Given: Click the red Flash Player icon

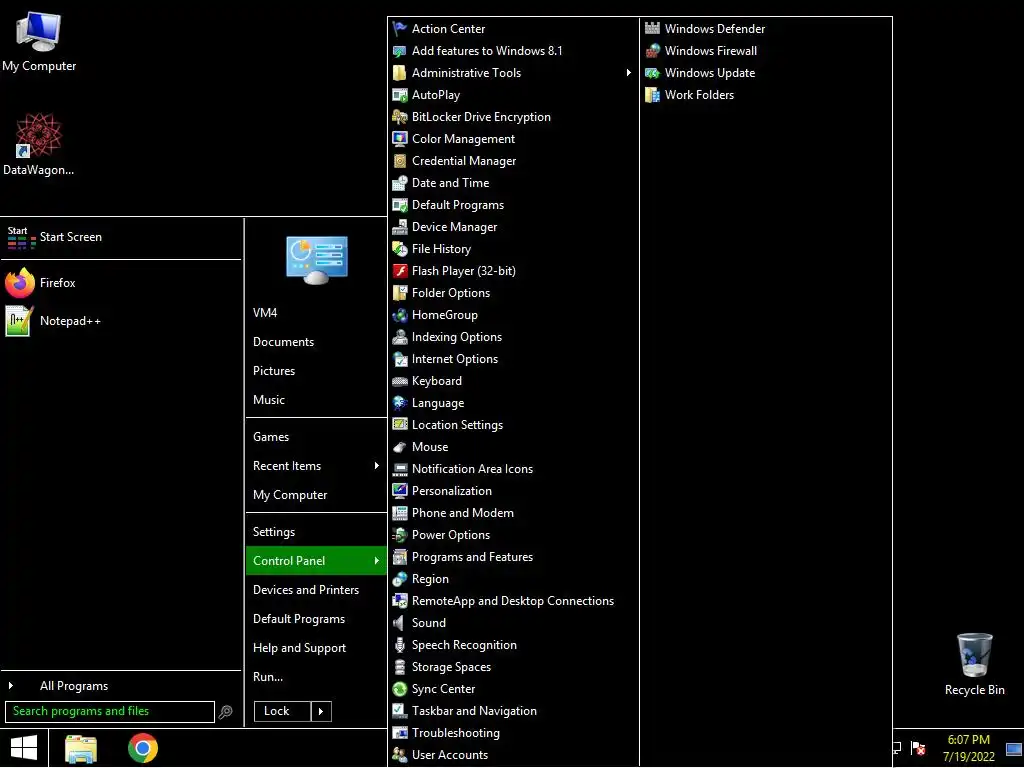Looking at the screenshot, I should tap(400, 271).
